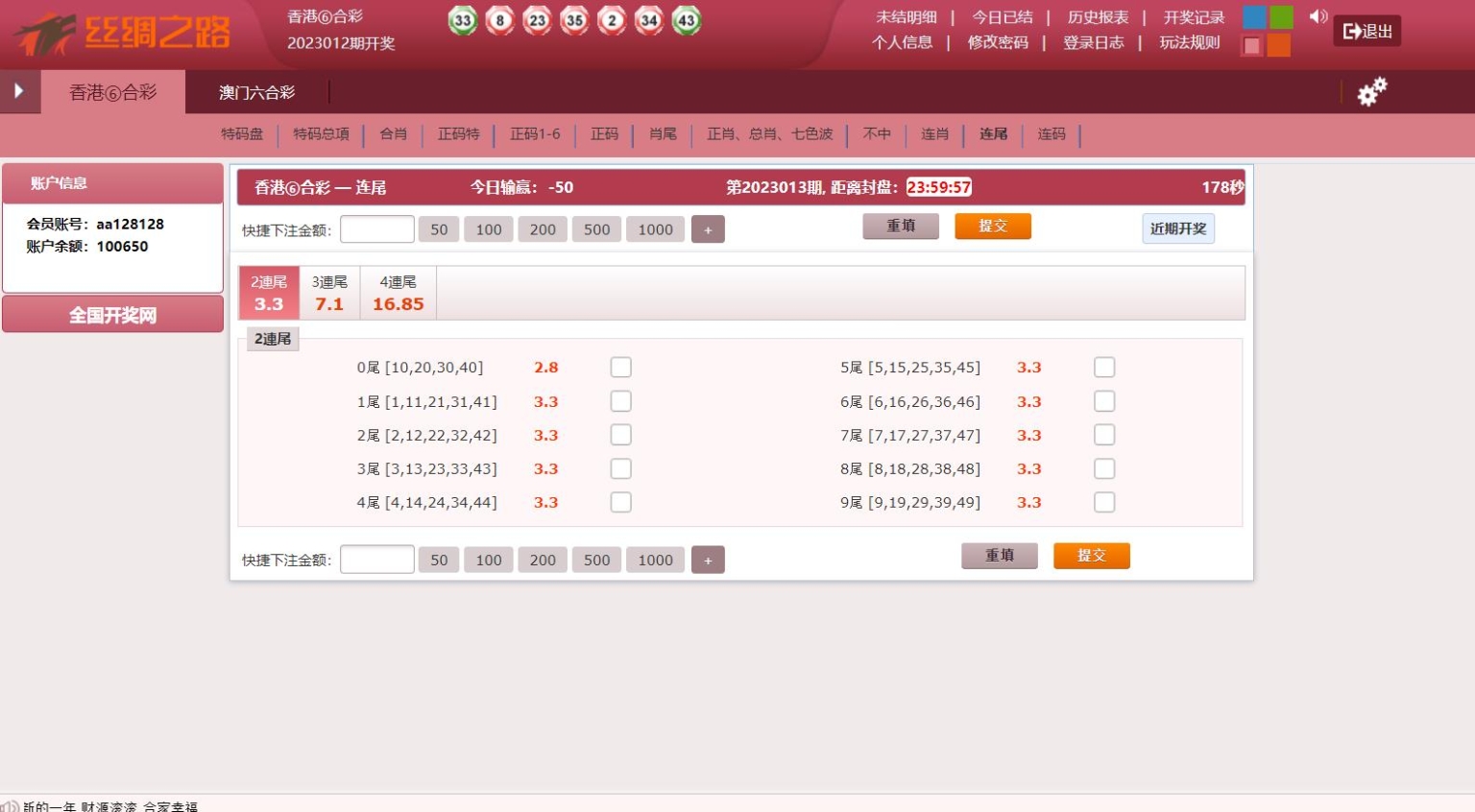Click the sidebar arrow toggle icon
Image resolution: width=1475 pixels, height=812 pixels.
18,91
